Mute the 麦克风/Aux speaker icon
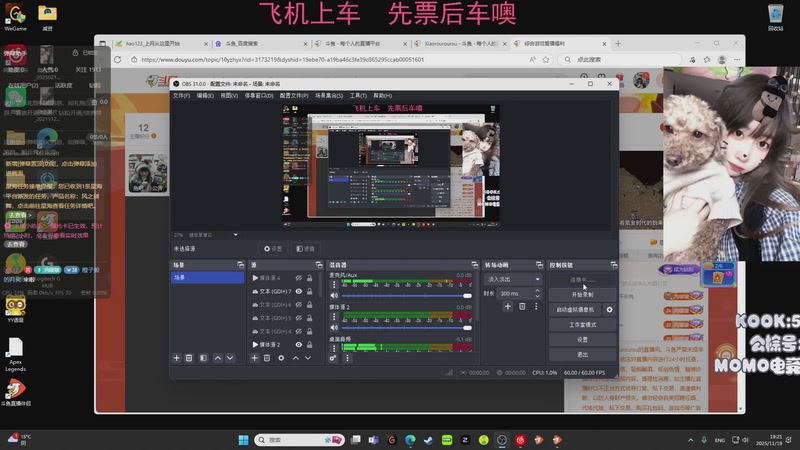 (x=334, y=295)
